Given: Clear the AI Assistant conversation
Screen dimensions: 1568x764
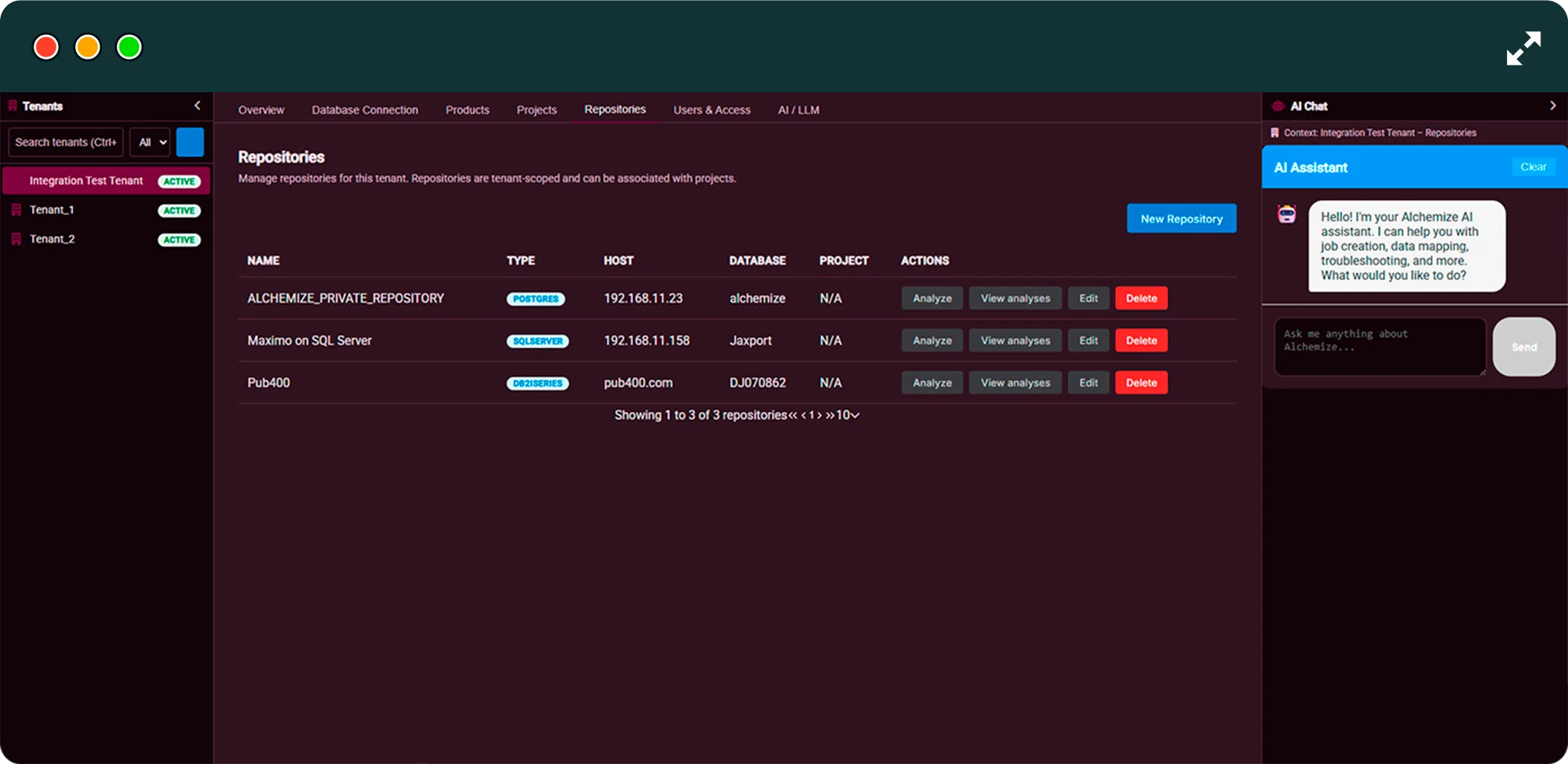Looking at the screenshot, I should pos(1533,167).
